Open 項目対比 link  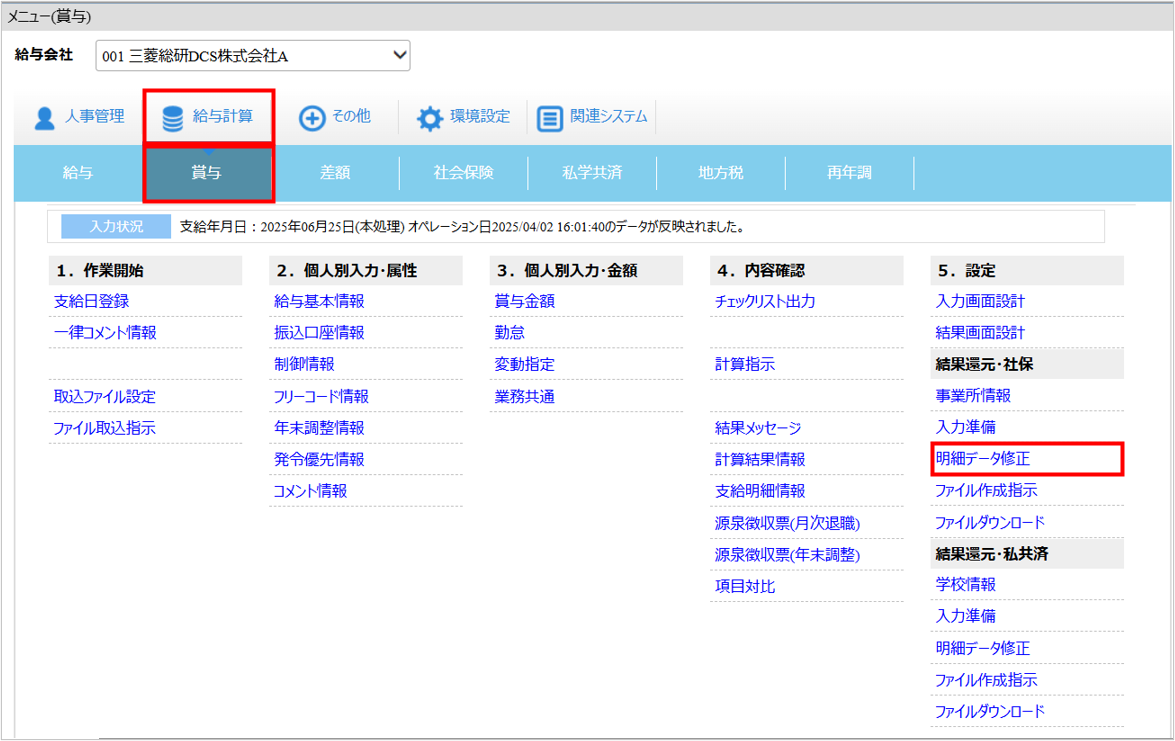pyautogui.click(x=745, y=586)
